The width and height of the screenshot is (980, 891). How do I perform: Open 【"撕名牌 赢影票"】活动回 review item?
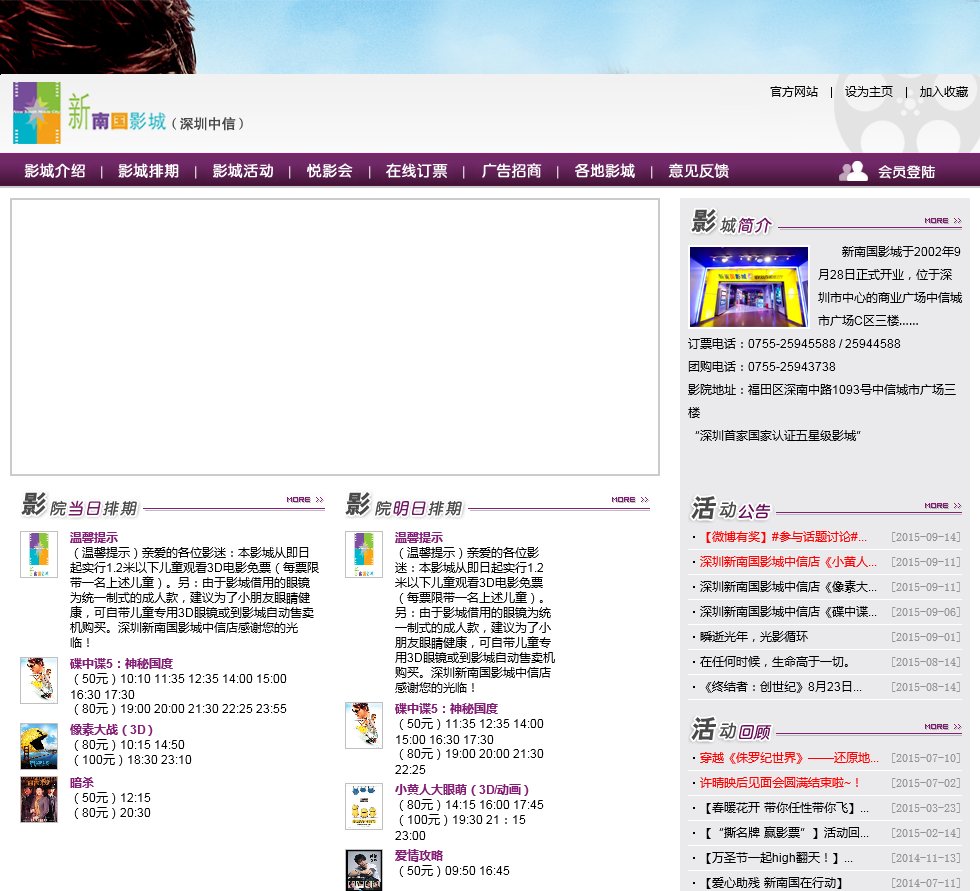(x=784, y=833)
